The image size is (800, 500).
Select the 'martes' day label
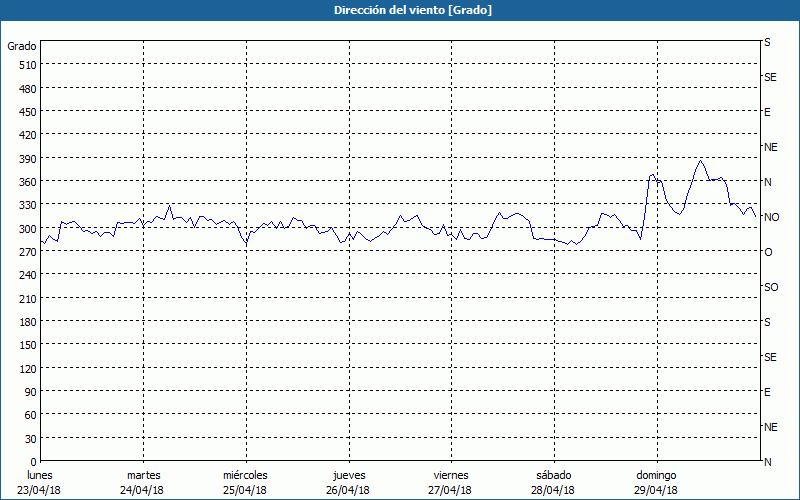(x=143, y=475)
